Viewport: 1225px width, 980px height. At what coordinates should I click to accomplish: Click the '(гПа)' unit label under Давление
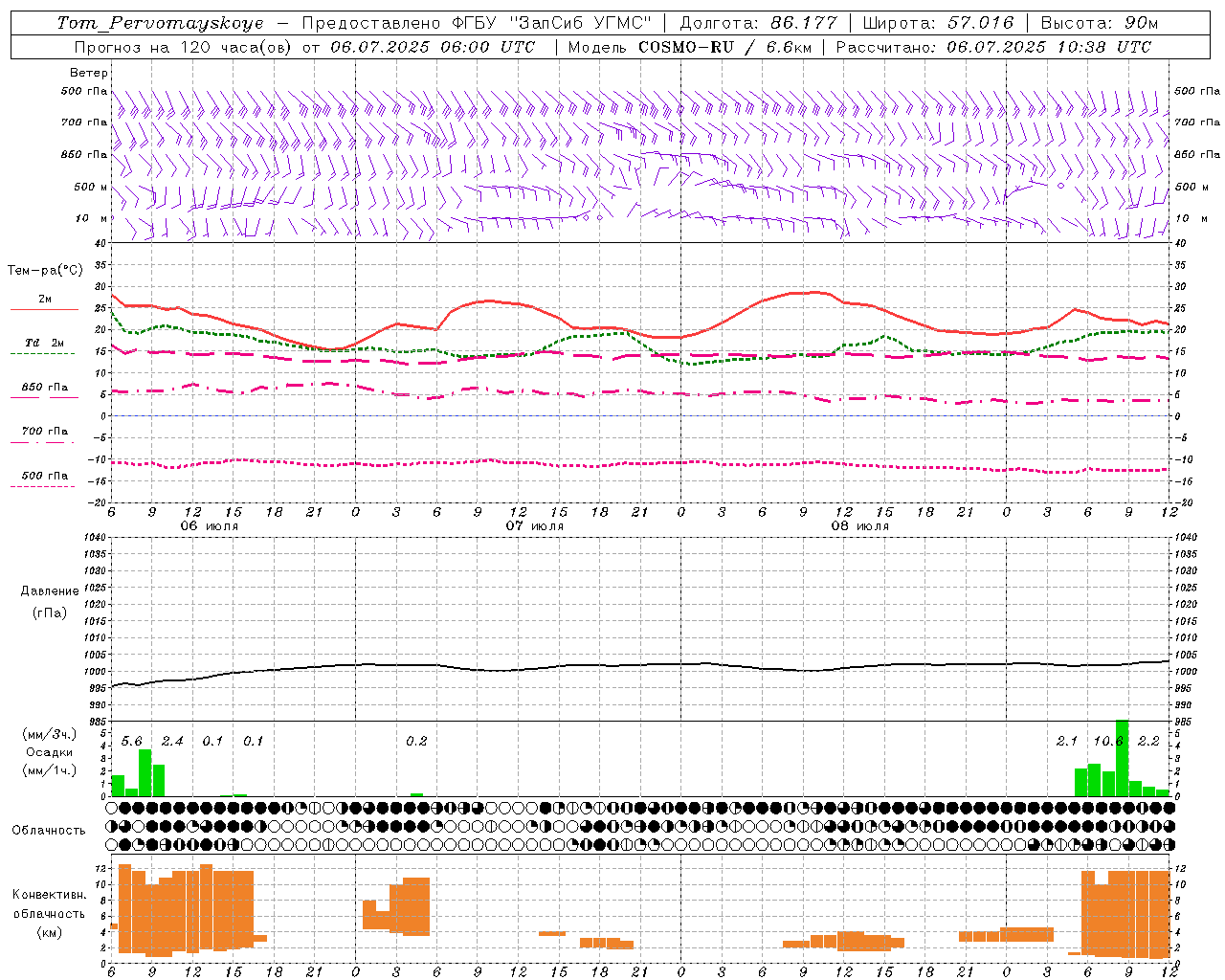coord(50,612)
